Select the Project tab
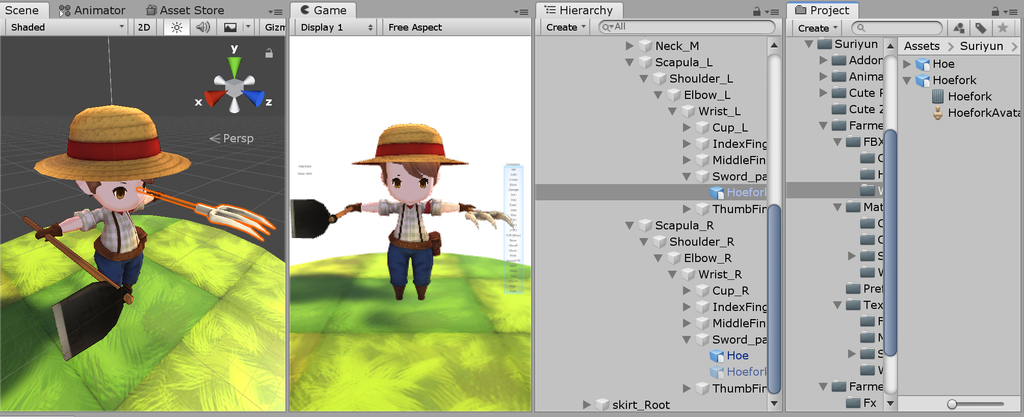 [822, 10]
